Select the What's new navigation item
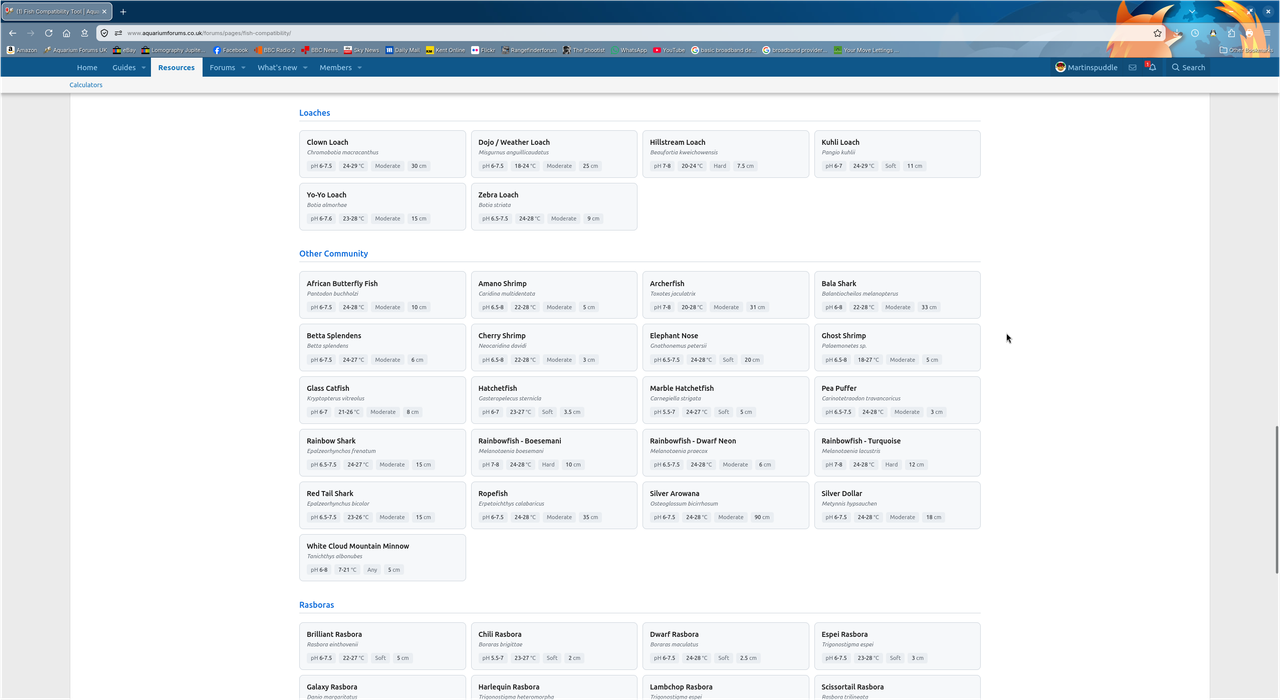Image resolution: width=1280 pixels, height=700 pixels. pos(277,67)
